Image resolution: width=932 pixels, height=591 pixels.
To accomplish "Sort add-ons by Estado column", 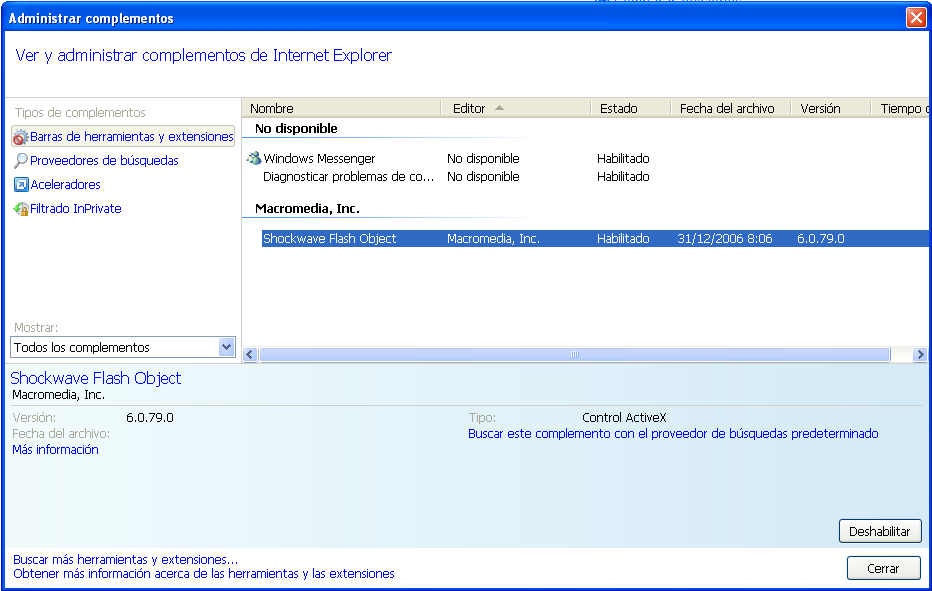I will tap(618, 108).
